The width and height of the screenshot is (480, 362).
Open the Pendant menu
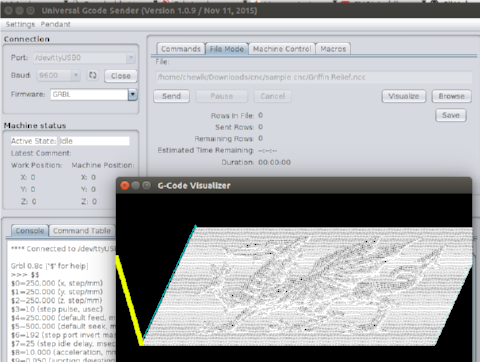click(55, 24)
